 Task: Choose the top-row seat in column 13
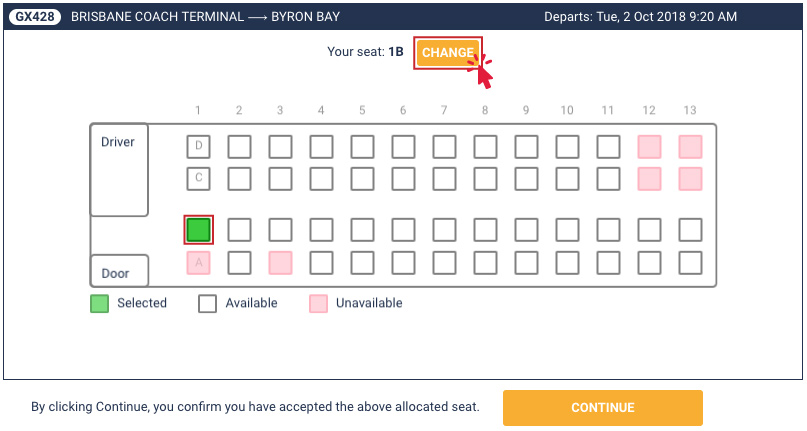[690, 147]
